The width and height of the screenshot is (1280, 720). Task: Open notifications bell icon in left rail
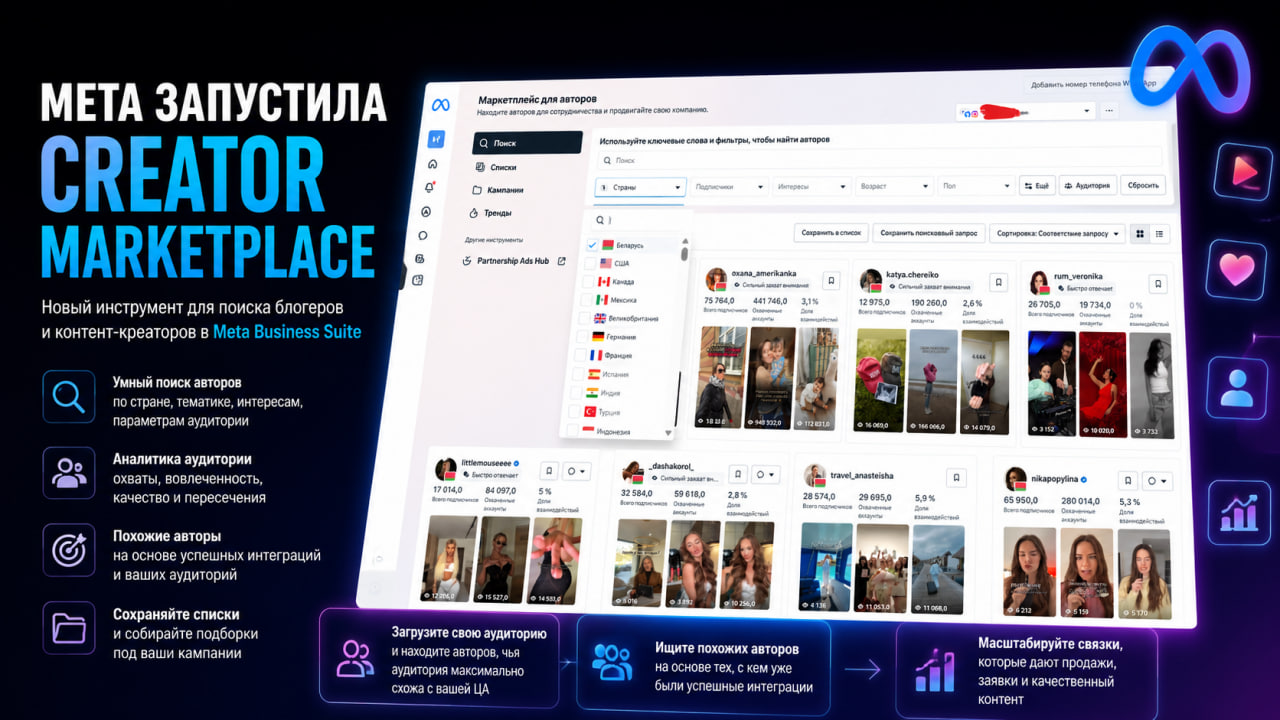tap(429, 187)
